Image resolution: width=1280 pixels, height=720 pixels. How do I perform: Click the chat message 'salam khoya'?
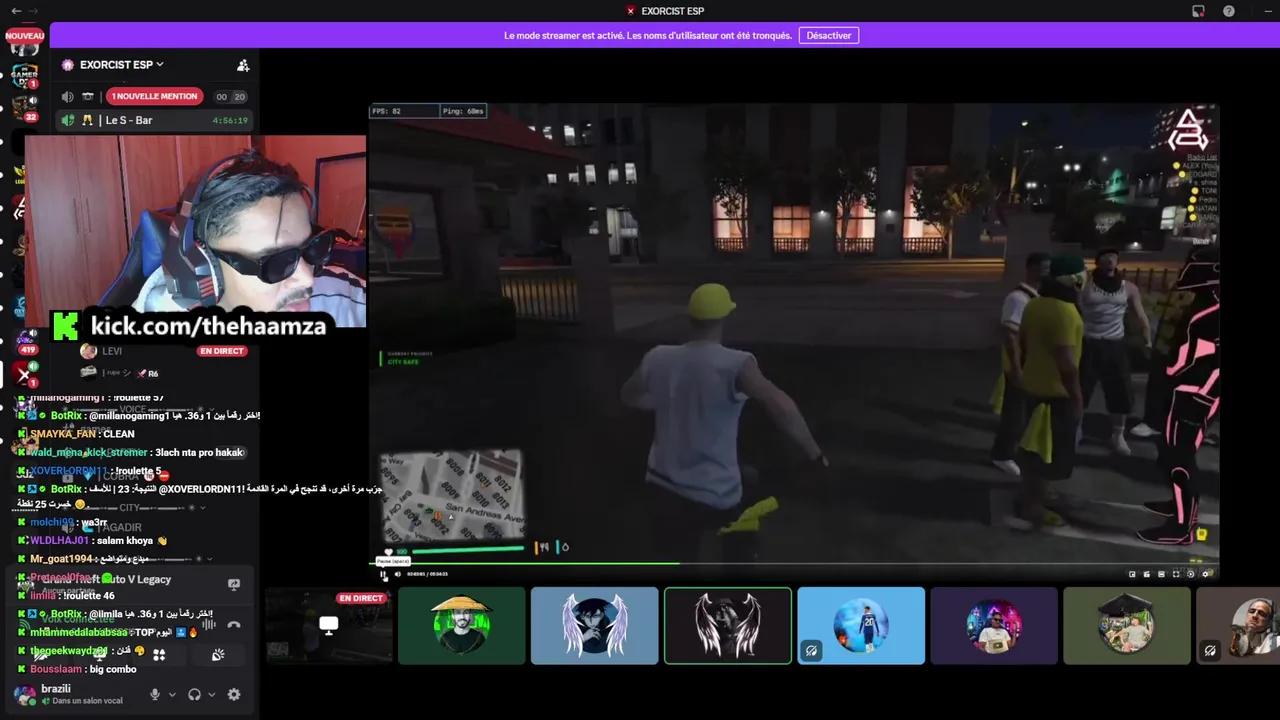pyautogui.click(x=125, y=540)
